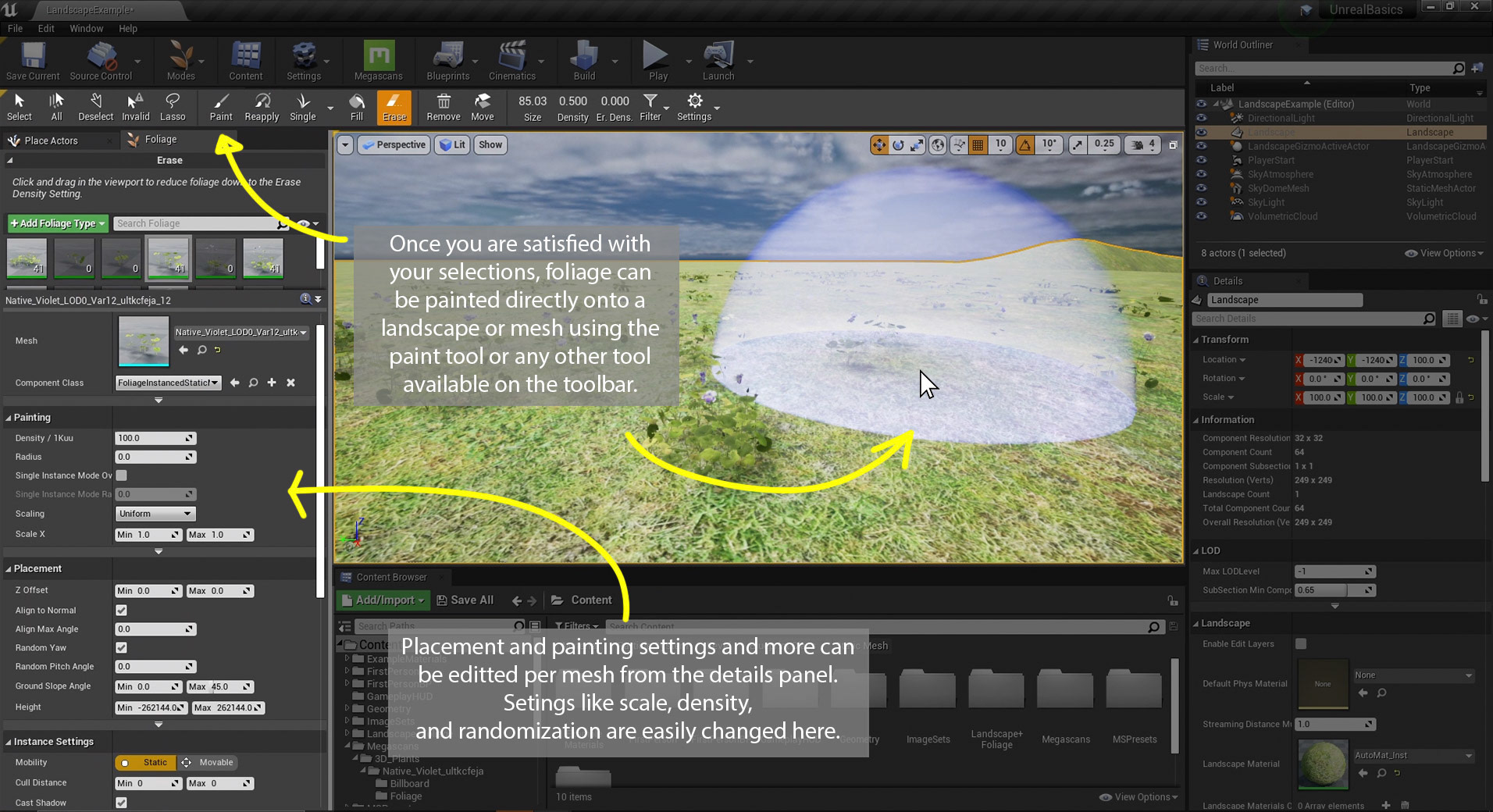The image size is (1493, 812).
Task: Click the viewport Show button
Action: click(x=490, y=144)
